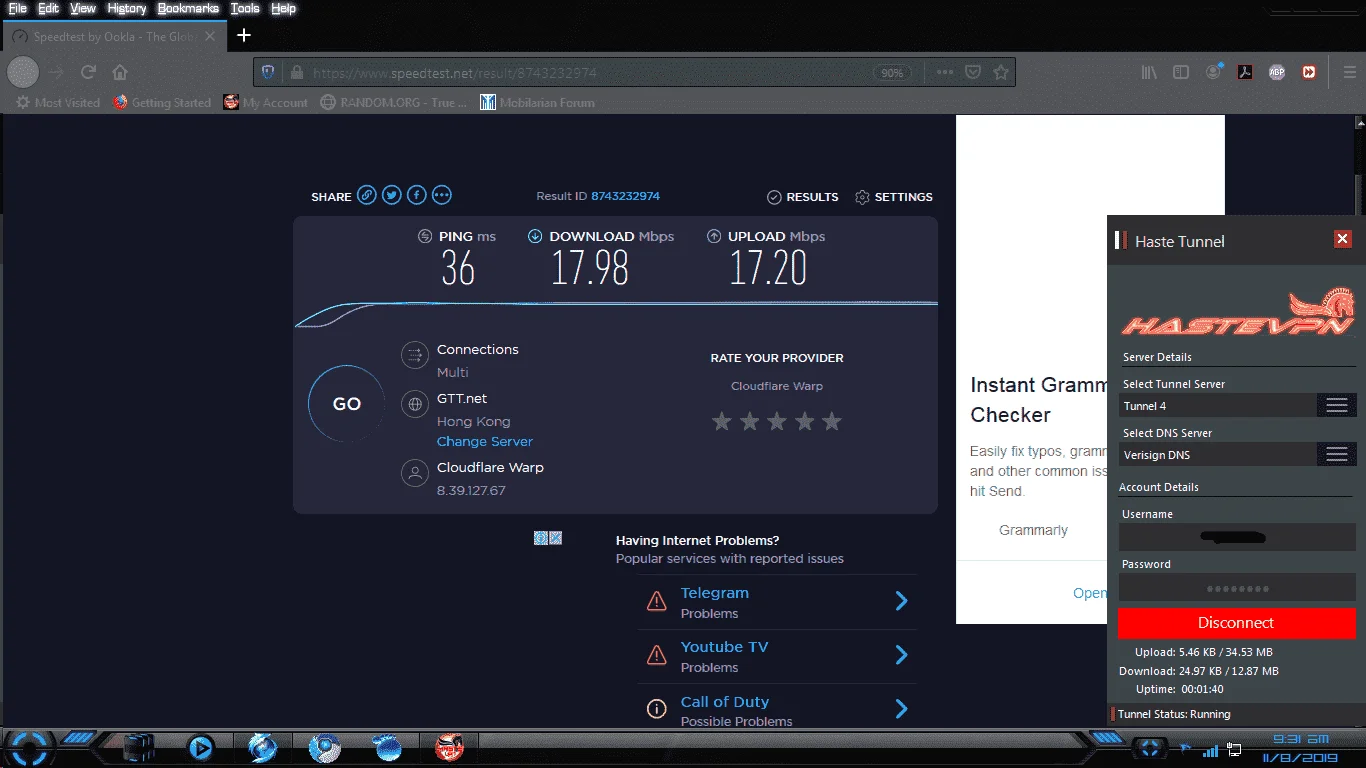The image size is (1366, 768).
Task: Open the Library toolbar button
Action: coord(1150,72)
